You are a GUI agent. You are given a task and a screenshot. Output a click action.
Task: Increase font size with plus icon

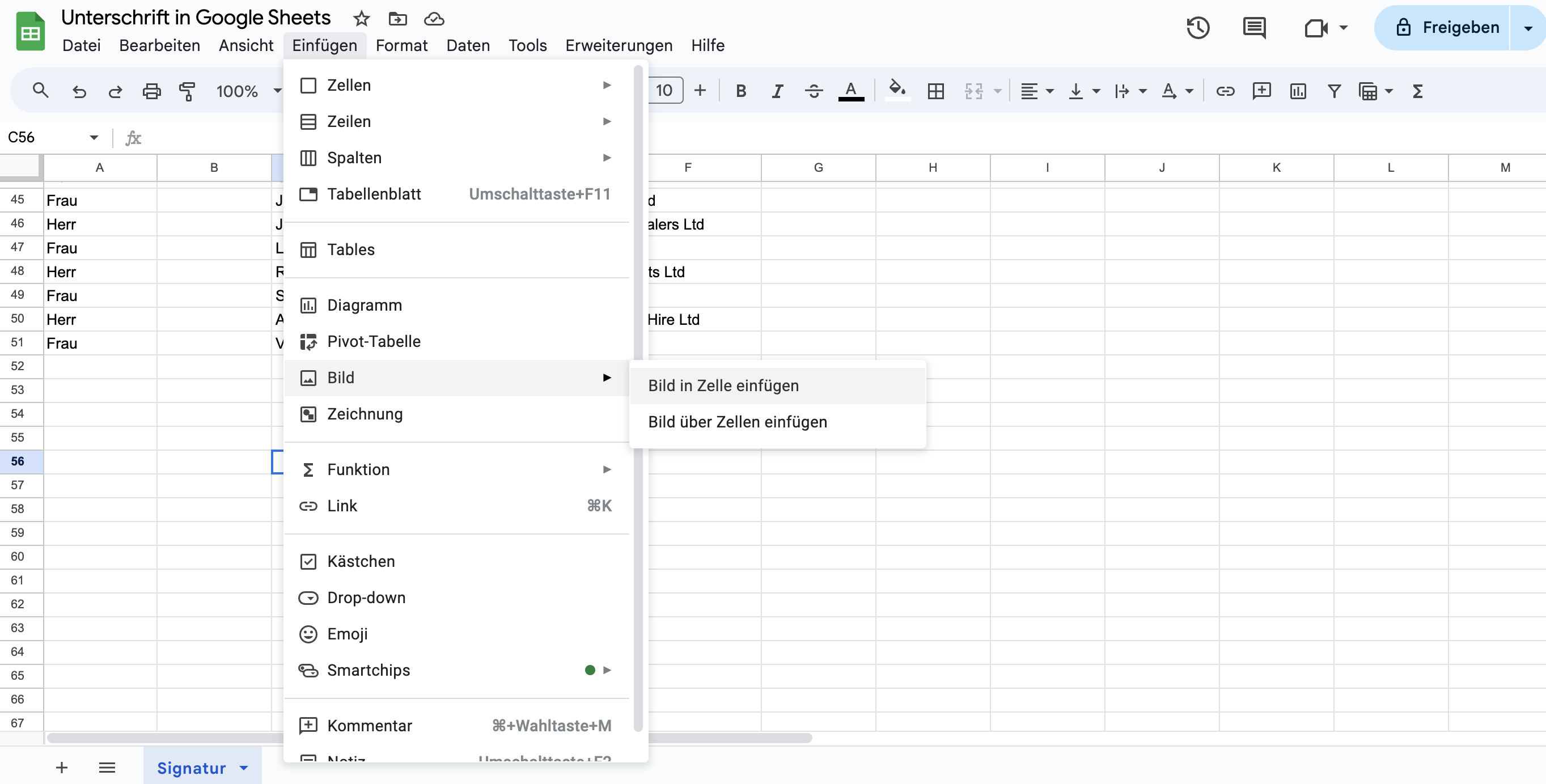[x=700, y=91]
